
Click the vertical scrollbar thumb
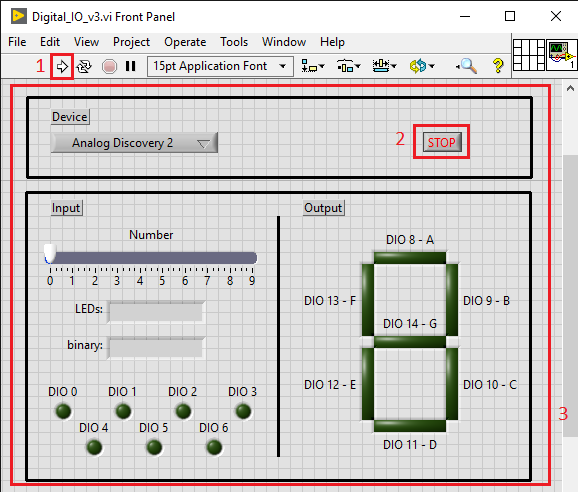(x=570, y=296)
